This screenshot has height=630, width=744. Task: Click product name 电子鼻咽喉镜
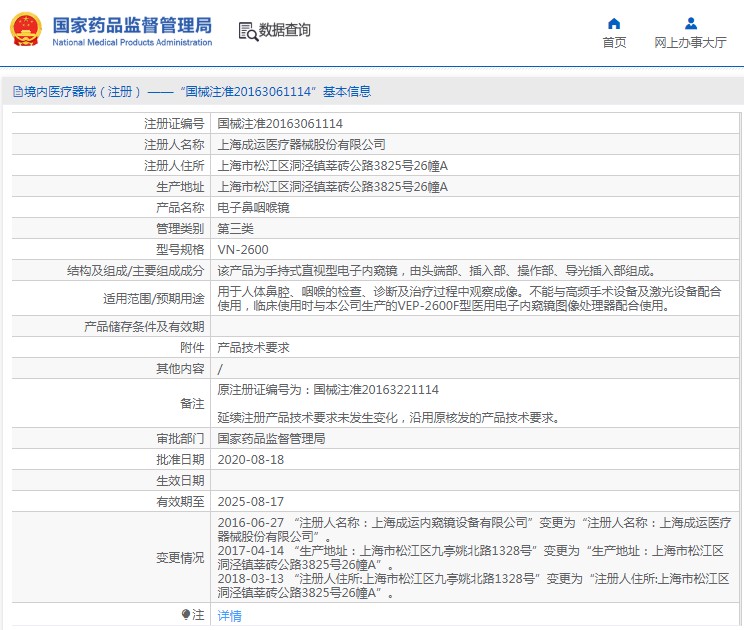[253, 208]
